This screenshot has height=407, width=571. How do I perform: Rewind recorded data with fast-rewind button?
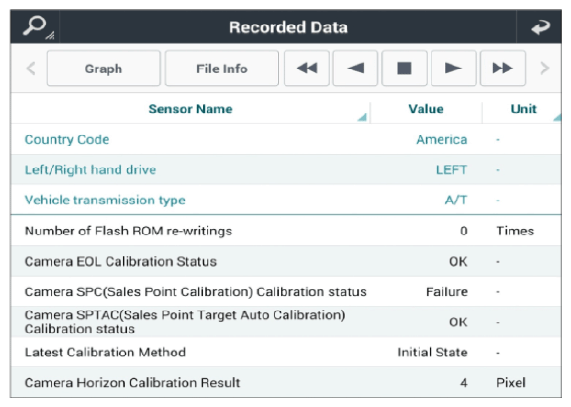(x=307, y=68)
